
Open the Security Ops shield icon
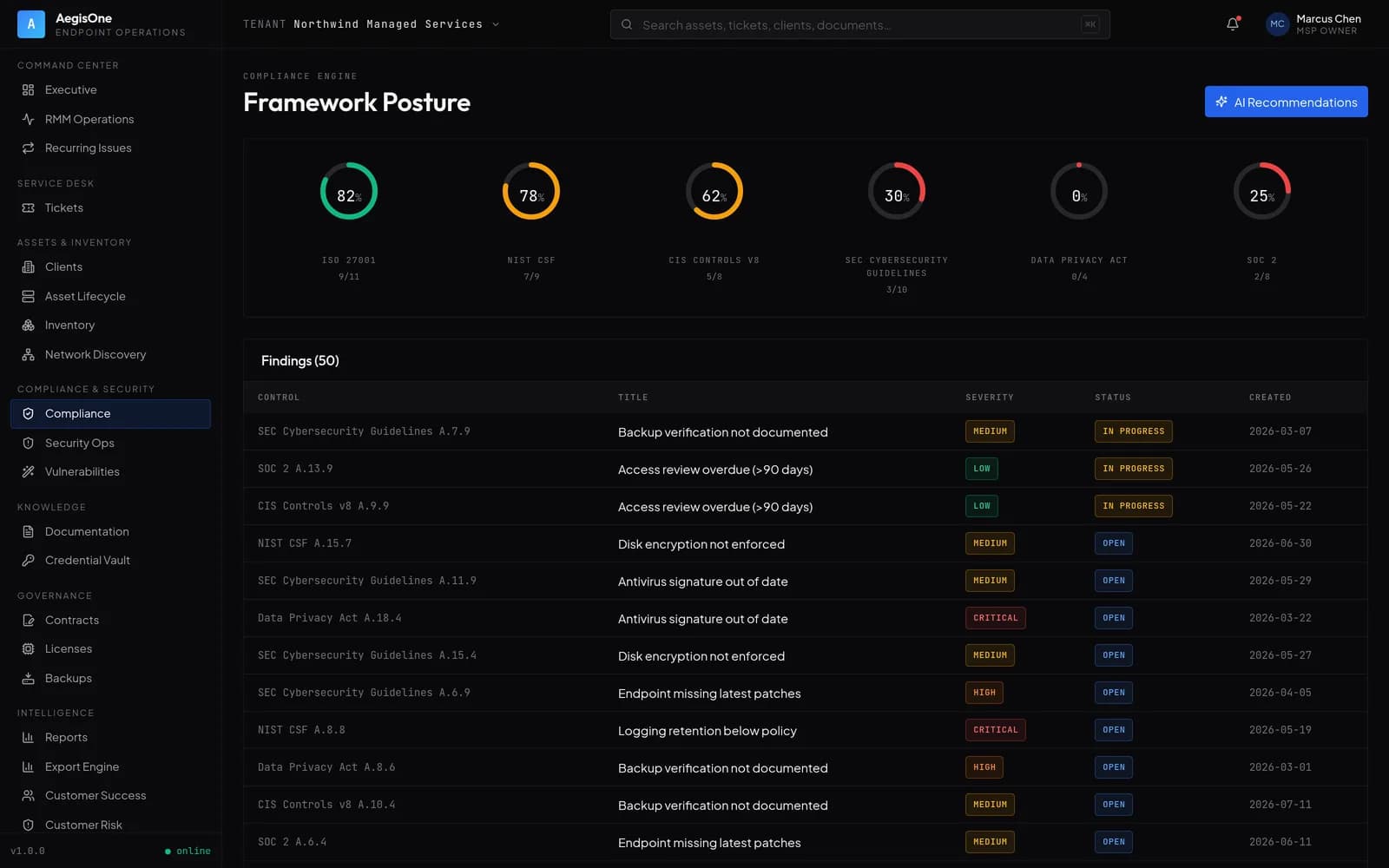click(28, 444)
